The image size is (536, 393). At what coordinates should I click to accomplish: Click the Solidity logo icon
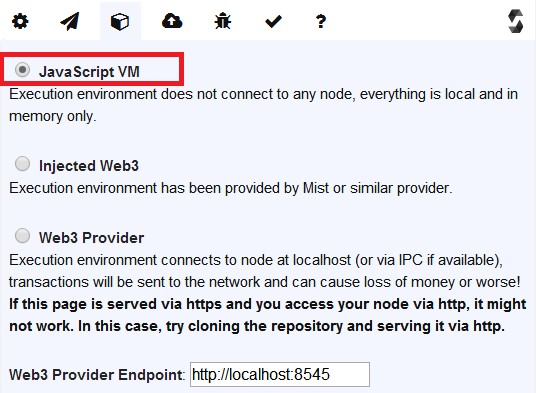[515, 21]
